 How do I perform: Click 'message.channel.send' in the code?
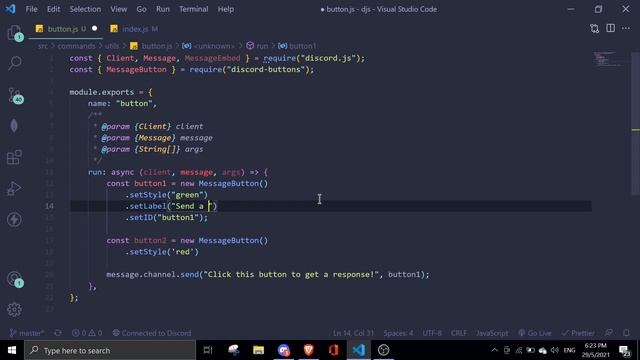pos(153,274)
